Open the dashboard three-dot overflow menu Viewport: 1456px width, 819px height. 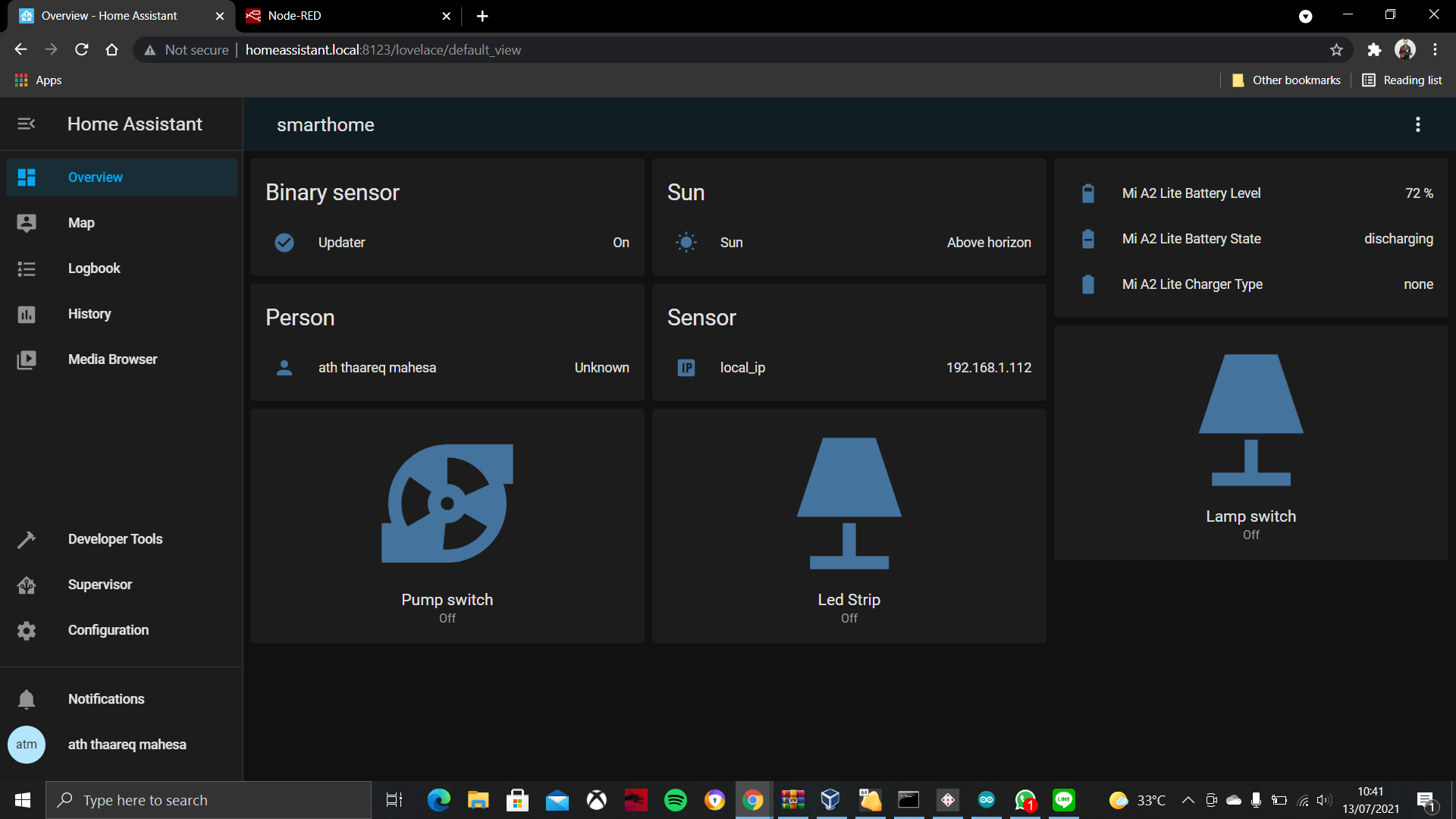(1418, 124)
